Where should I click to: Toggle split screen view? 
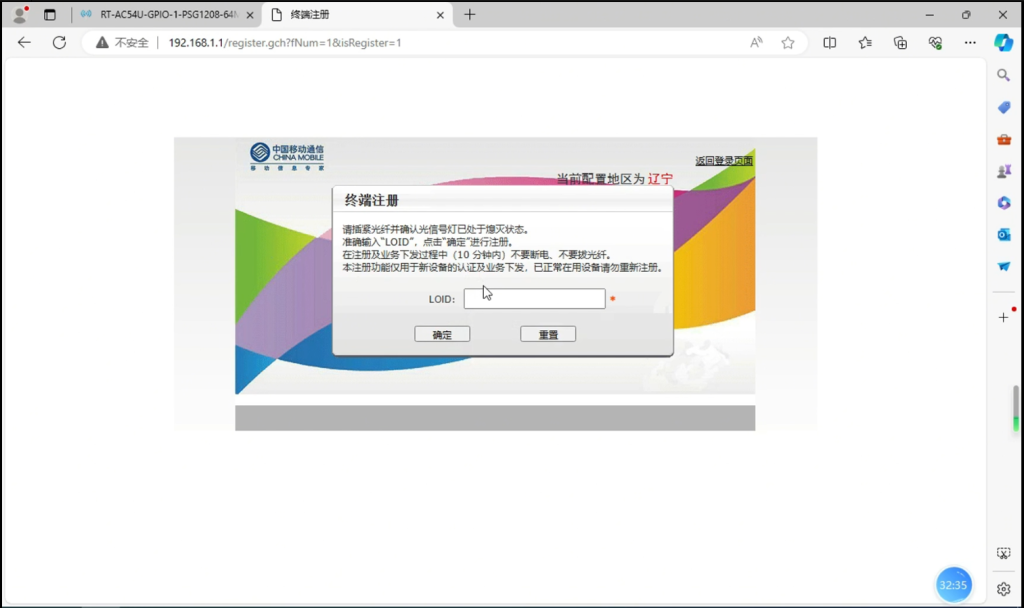click(829, 43)
